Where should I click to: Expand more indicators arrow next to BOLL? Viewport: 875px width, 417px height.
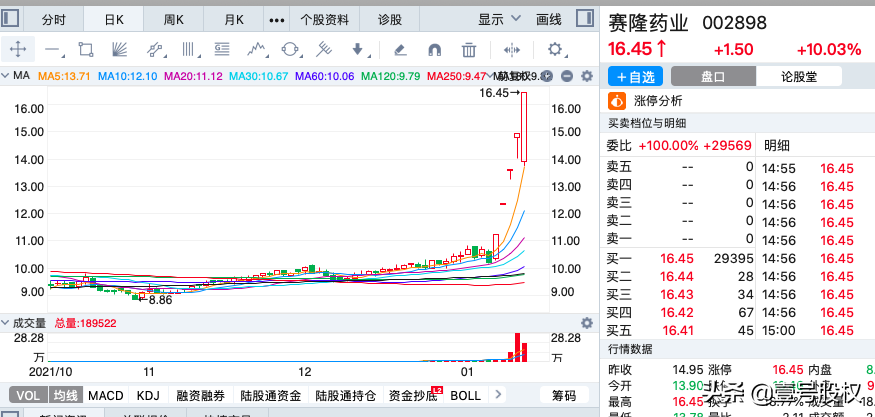tap(498, 395)
